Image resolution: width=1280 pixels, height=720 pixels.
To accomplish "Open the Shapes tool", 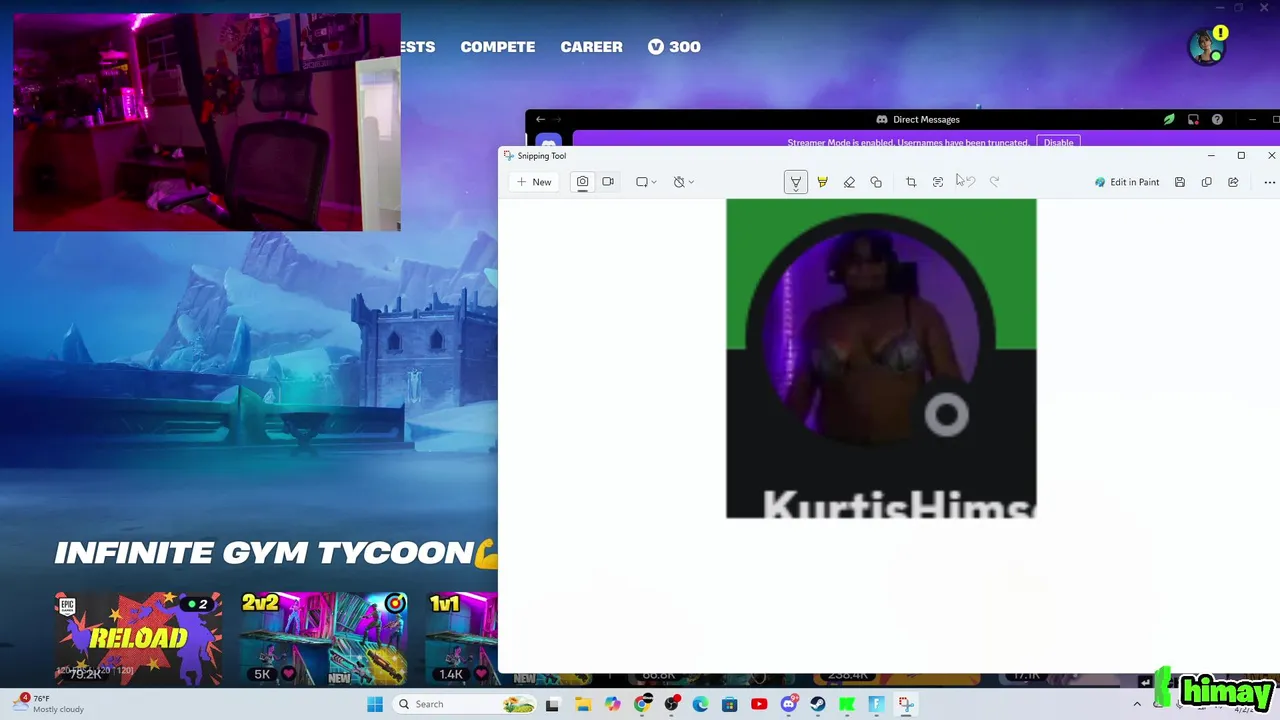I will [876, 182].
